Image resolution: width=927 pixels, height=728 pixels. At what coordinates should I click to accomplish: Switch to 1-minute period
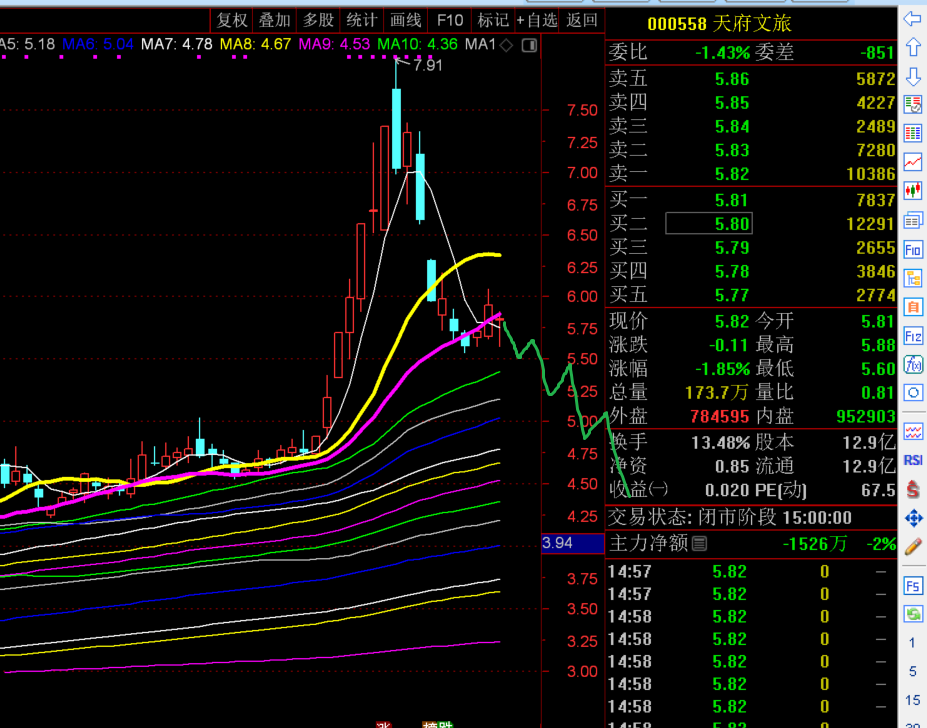click(912, 643)
